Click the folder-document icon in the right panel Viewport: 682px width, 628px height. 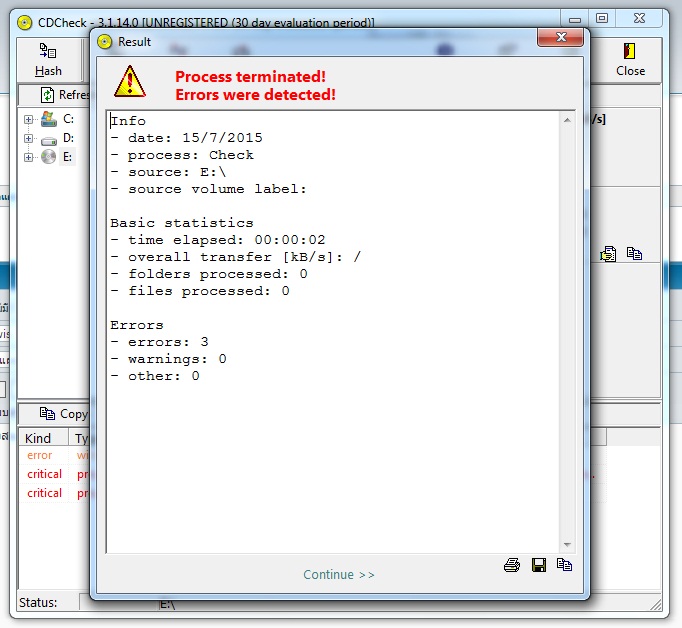(x=608, y=254)
